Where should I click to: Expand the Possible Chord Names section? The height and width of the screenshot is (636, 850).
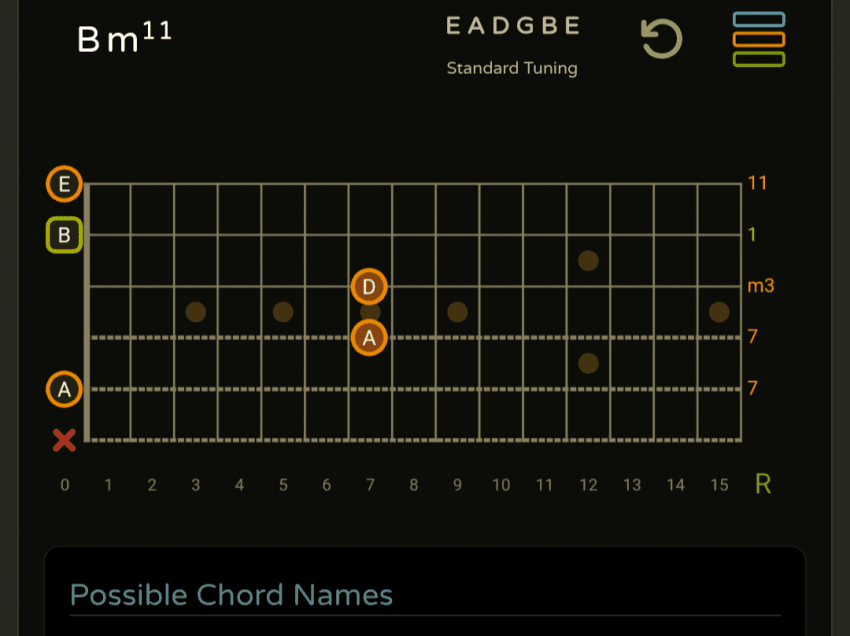click(x=231, y=595)
